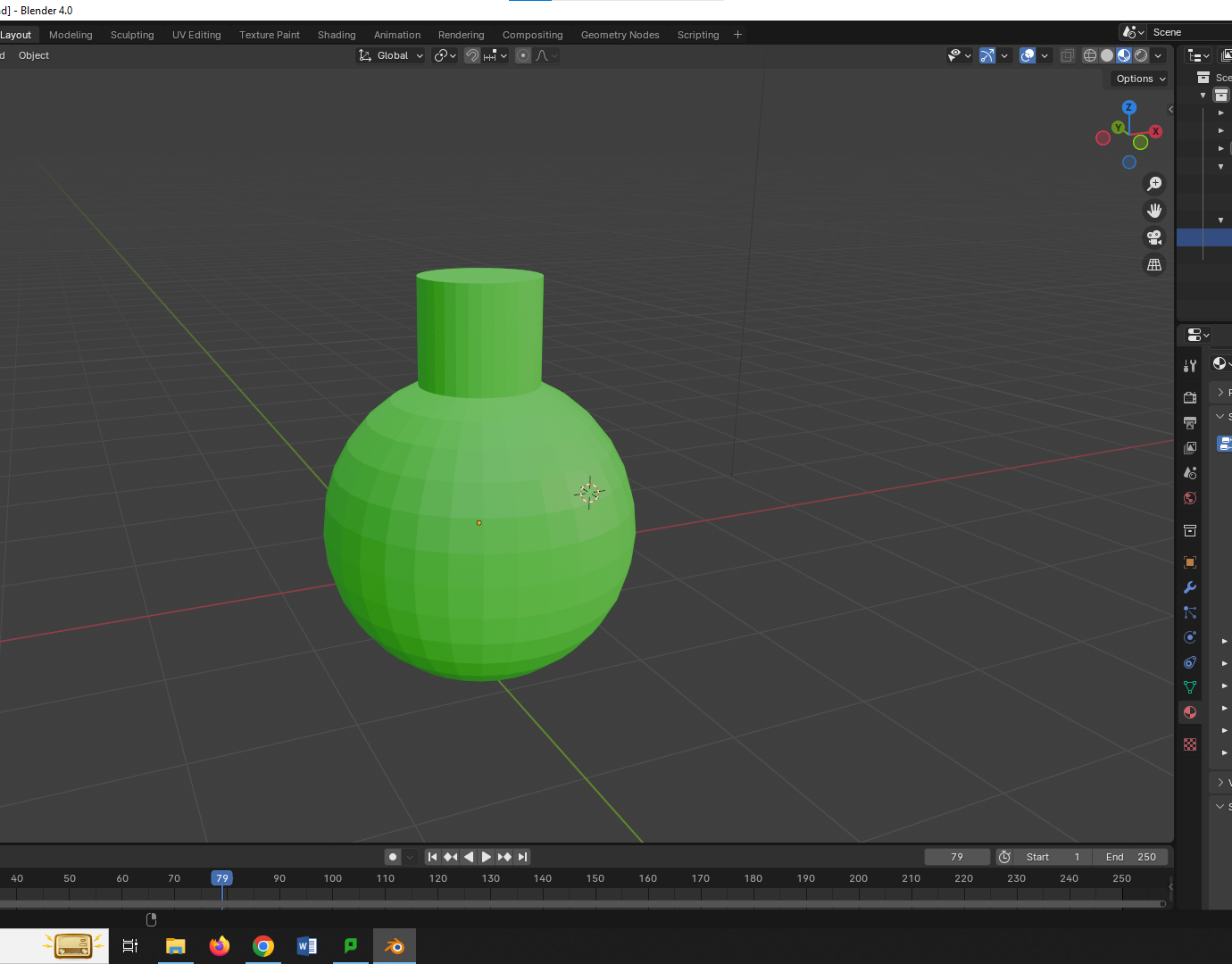Image resolution: width=1232 pixels, height=964 pixels.
Task: Click the zoom view magnifier icon
Action: (1154, 184)
